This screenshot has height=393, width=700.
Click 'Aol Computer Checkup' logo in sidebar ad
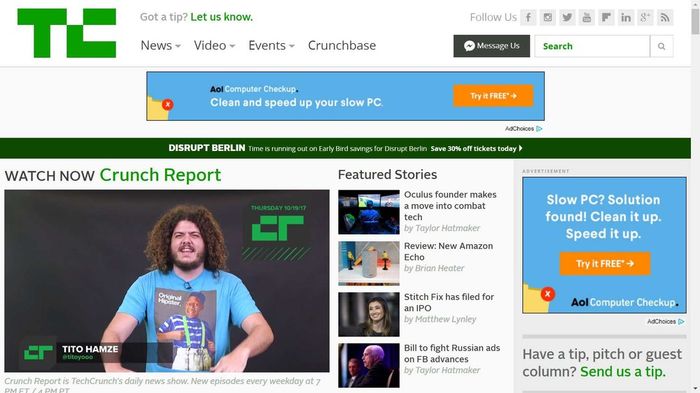pos(625,302)
